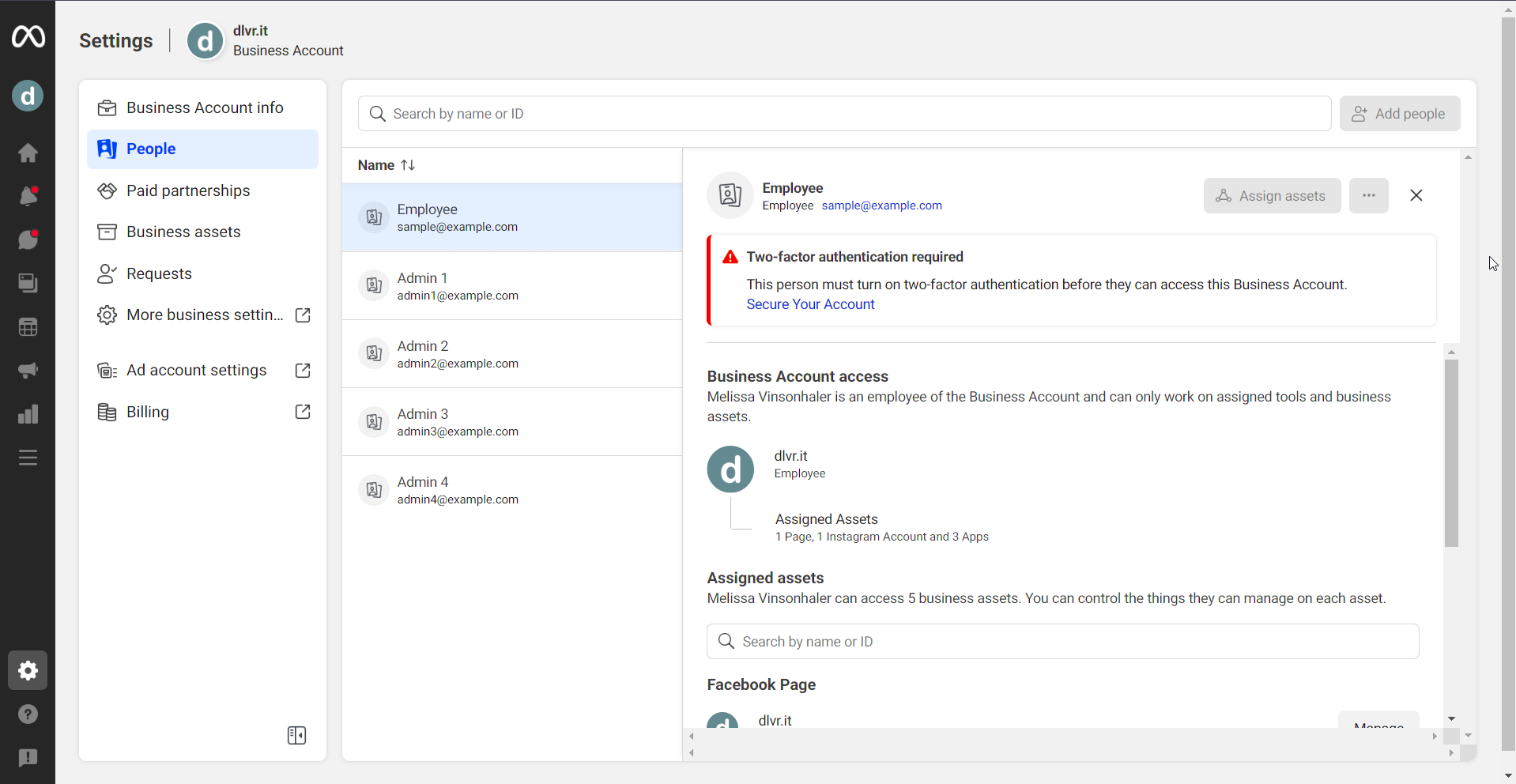Open Business assets section
The width and height of the screenshot is (1516, 784).
(x=203, y=232)
